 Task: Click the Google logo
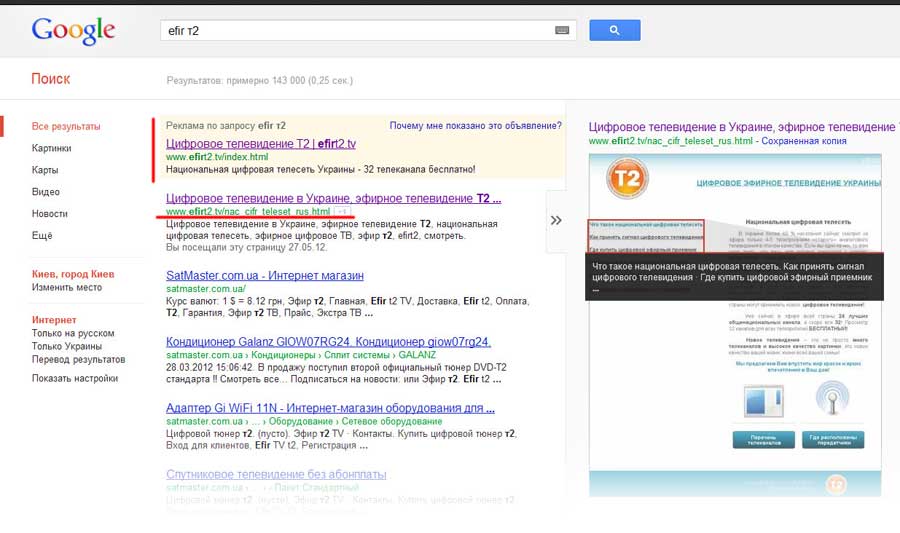click(73, 30)
